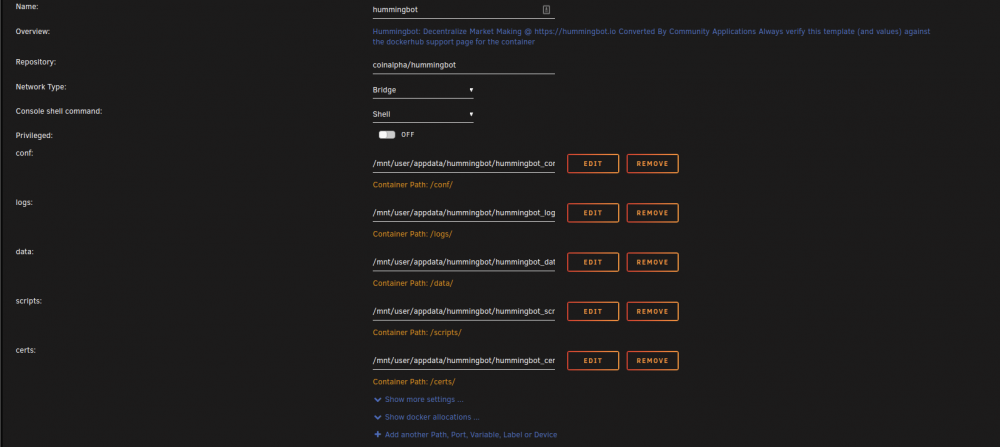Screen dimensions: 1000x447
Task: Click the icon inside the Name field
Action: 546,10
